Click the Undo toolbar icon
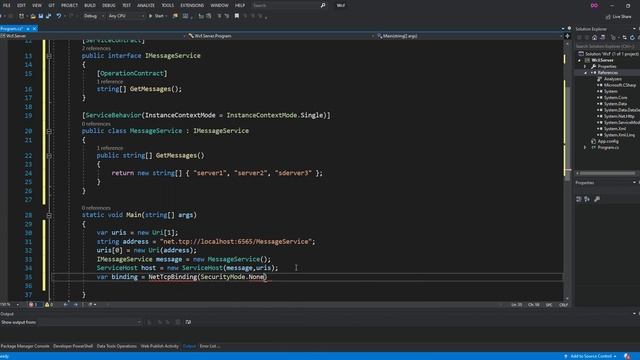 tap(59, 16)
